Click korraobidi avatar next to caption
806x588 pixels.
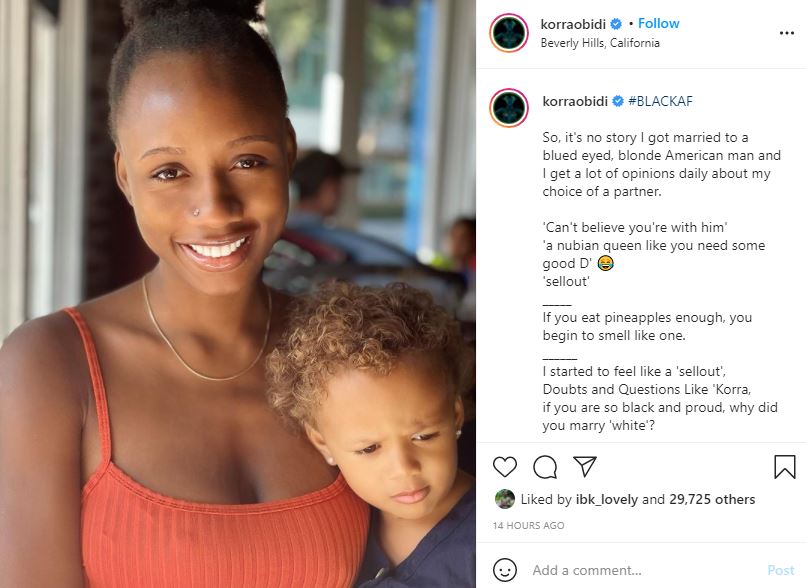pos(509,108)
